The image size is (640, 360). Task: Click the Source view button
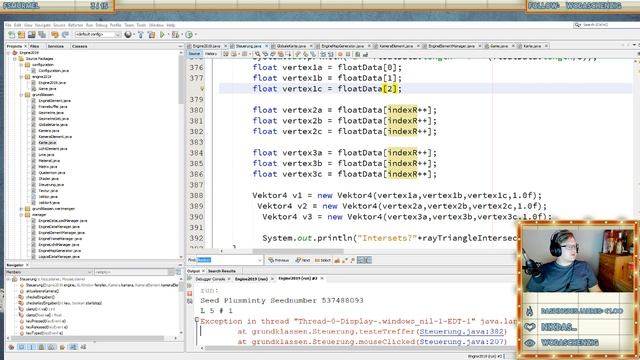194,54
